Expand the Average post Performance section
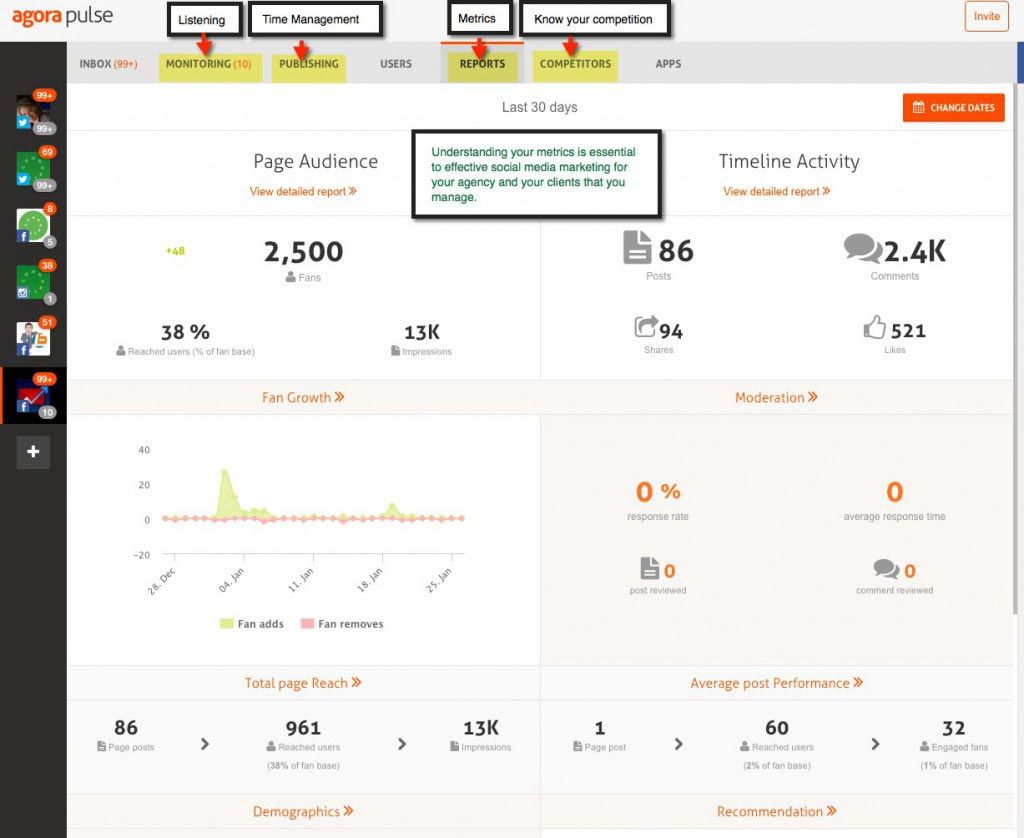The height and width of the screenshot is (838, 1024). pos(776,683)
